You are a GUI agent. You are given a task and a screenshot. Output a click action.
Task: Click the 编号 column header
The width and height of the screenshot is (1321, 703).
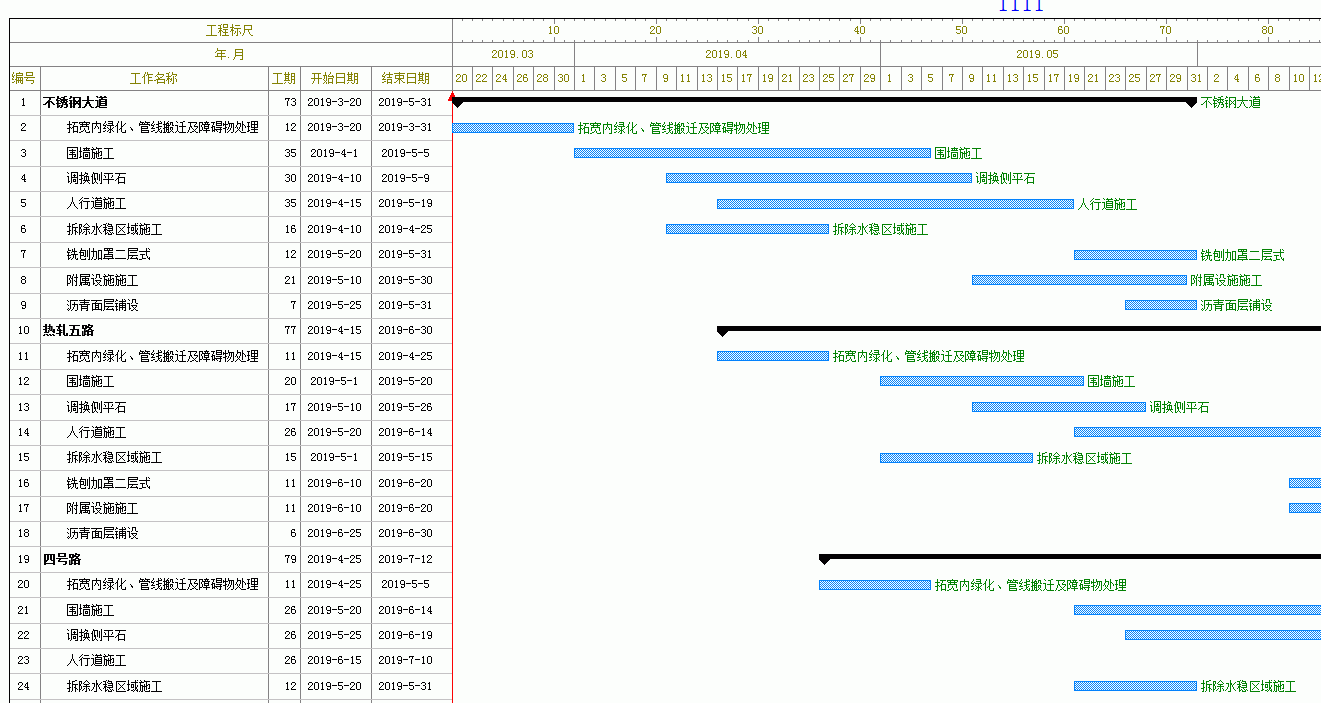(24, 78)
